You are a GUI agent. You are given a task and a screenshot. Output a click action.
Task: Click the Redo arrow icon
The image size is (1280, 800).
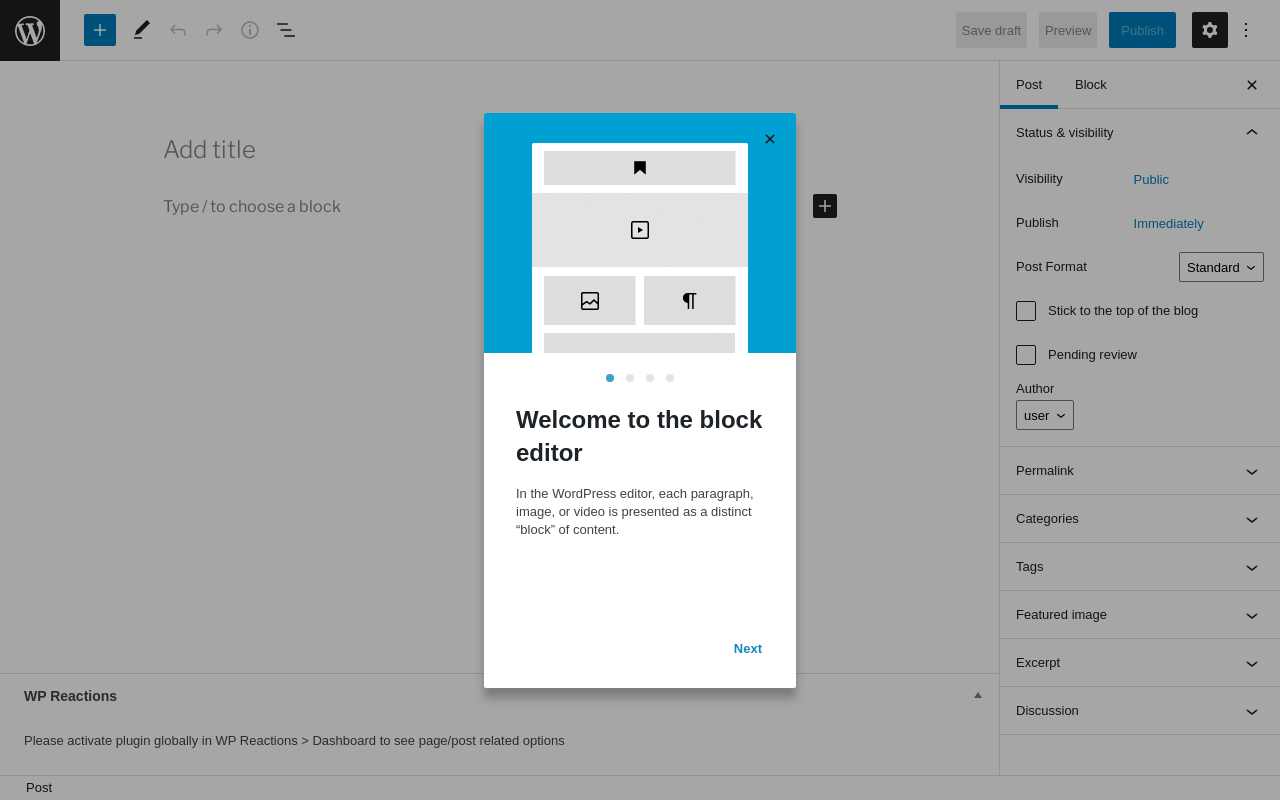coord(214,30)
